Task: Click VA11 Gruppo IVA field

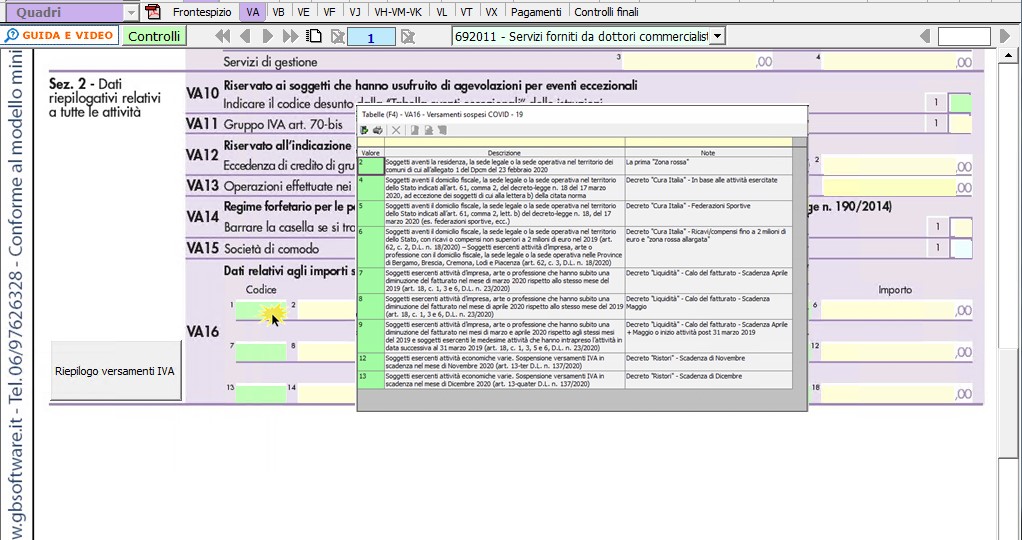Action: point(961,123)
